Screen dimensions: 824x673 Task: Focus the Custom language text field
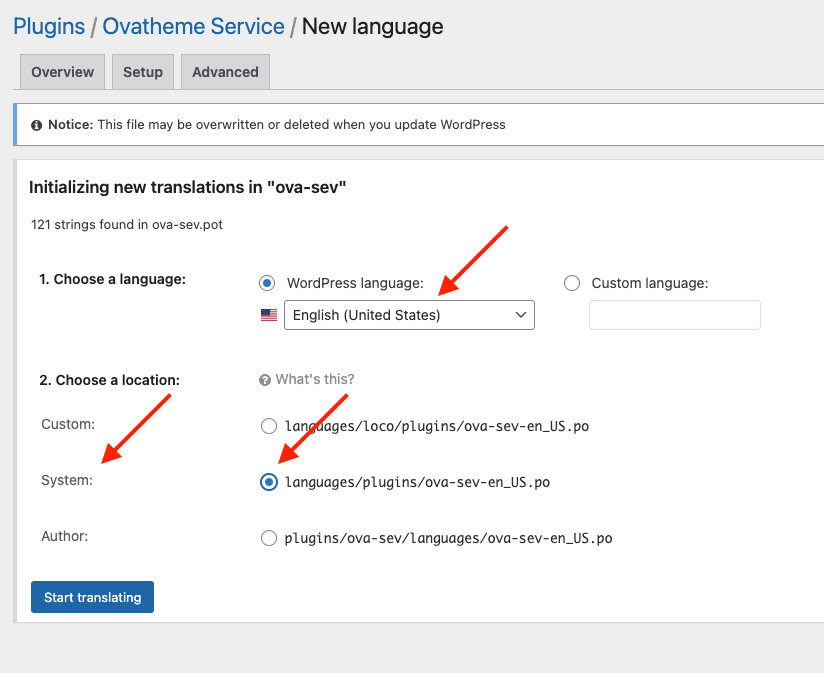pyautogui.click(x=675, y=315)
